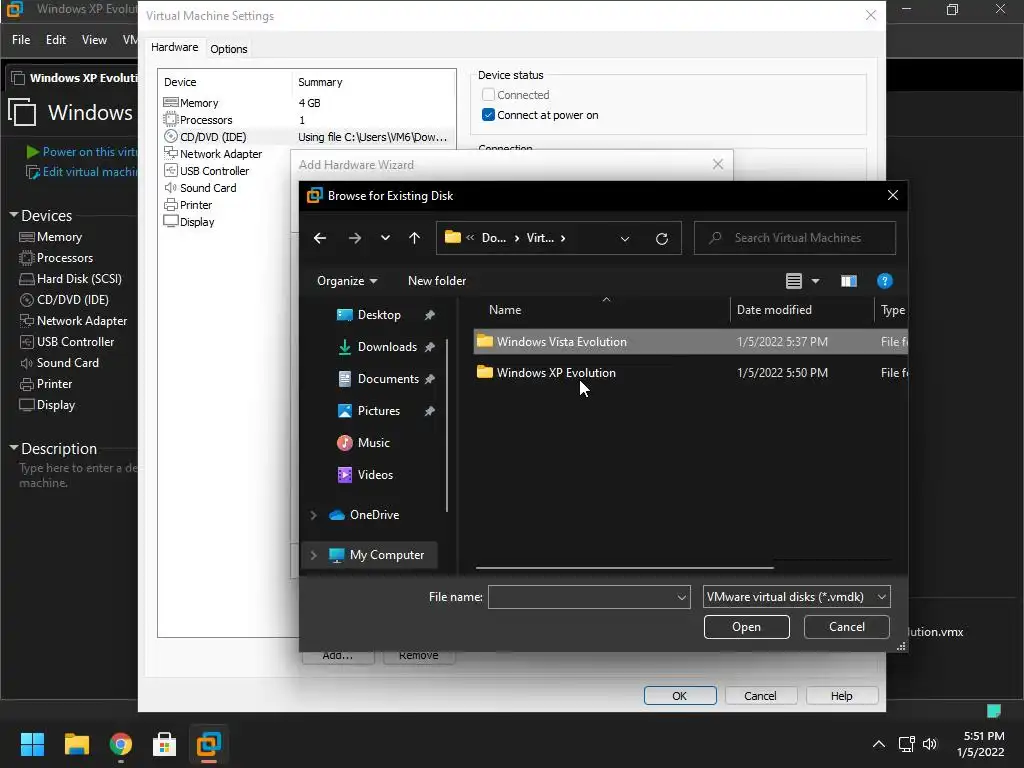Toggle the preview pane icon
The width and height of the screenshot is (1024, 768).
848,281
